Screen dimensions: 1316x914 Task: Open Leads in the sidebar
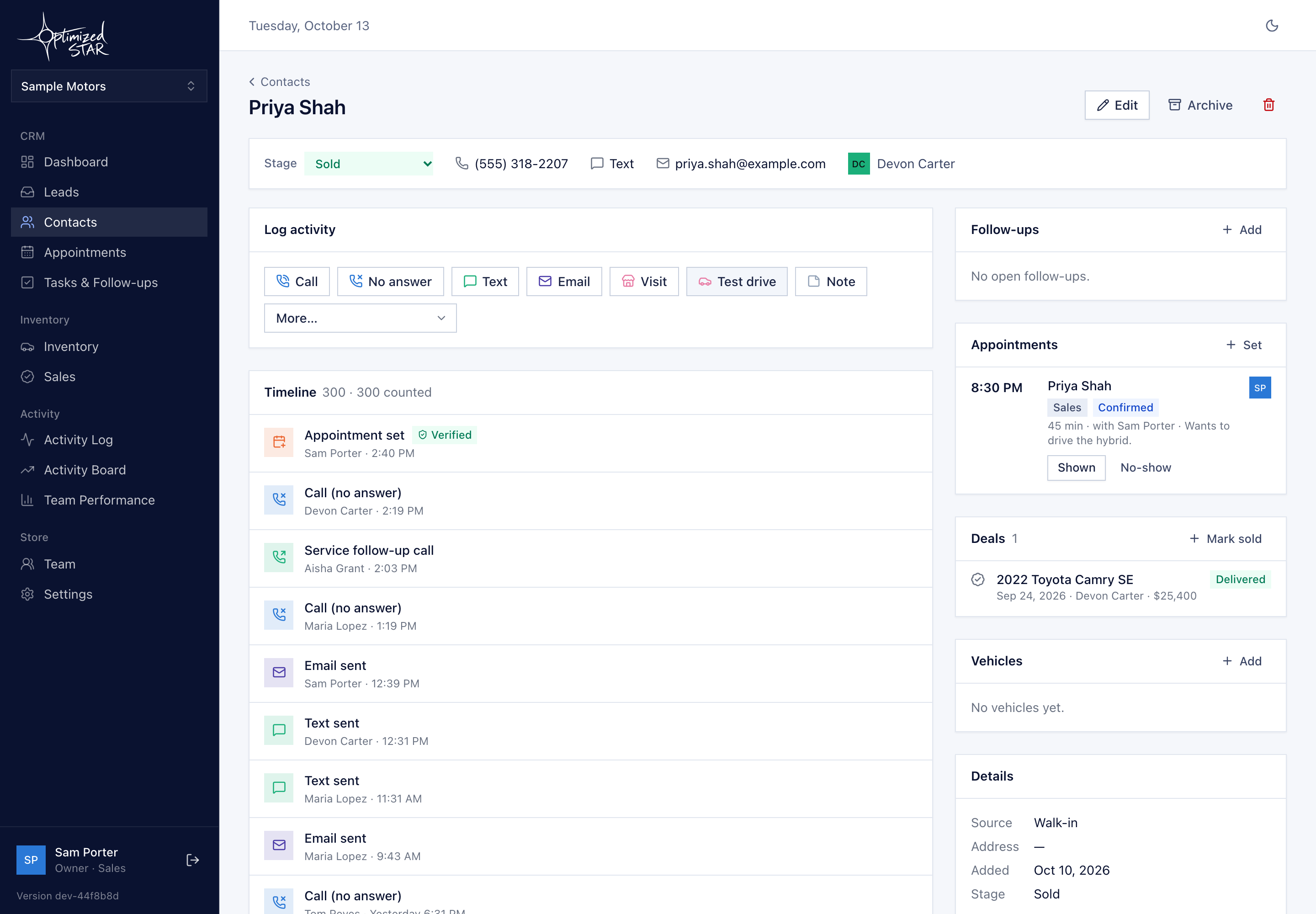[109, 192]
